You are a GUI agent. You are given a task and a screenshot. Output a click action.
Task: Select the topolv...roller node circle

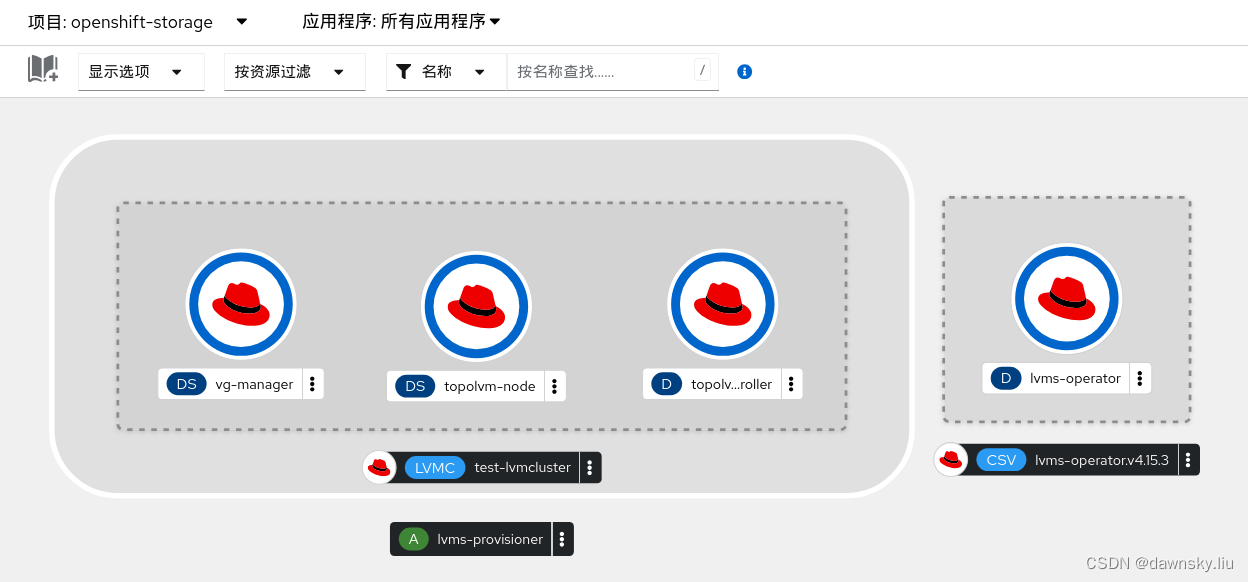click(722, 304)
